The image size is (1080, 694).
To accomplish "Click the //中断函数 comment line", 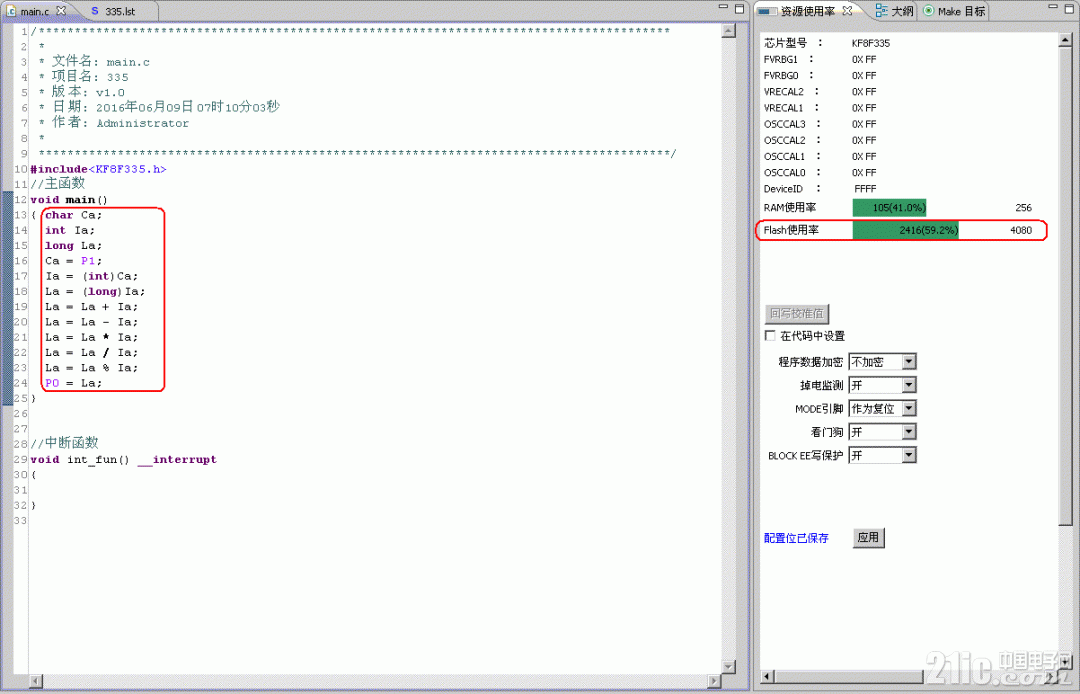I will (x=65, y=443).
